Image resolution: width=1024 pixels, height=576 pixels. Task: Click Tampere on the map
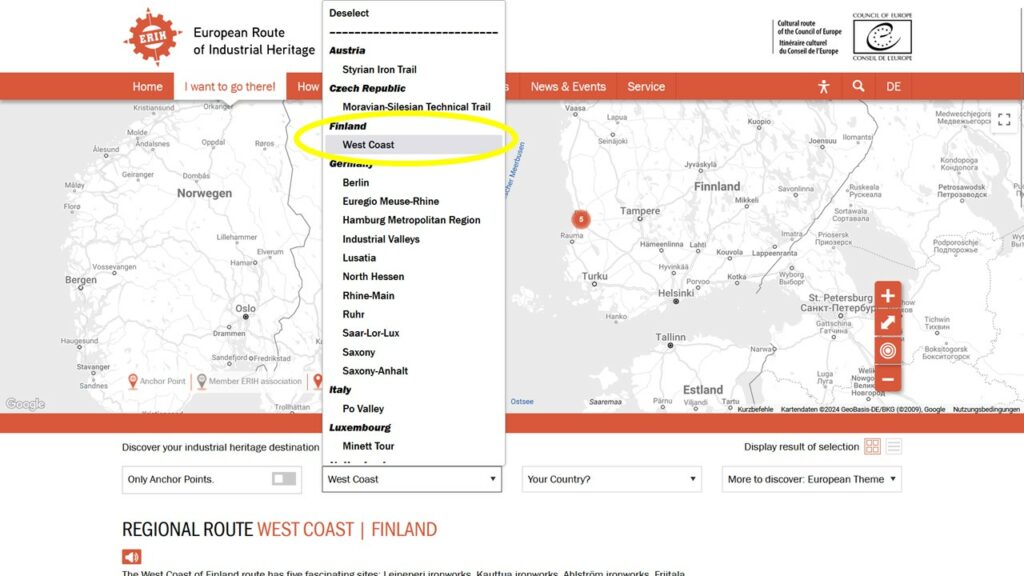(x=640, y=211)
